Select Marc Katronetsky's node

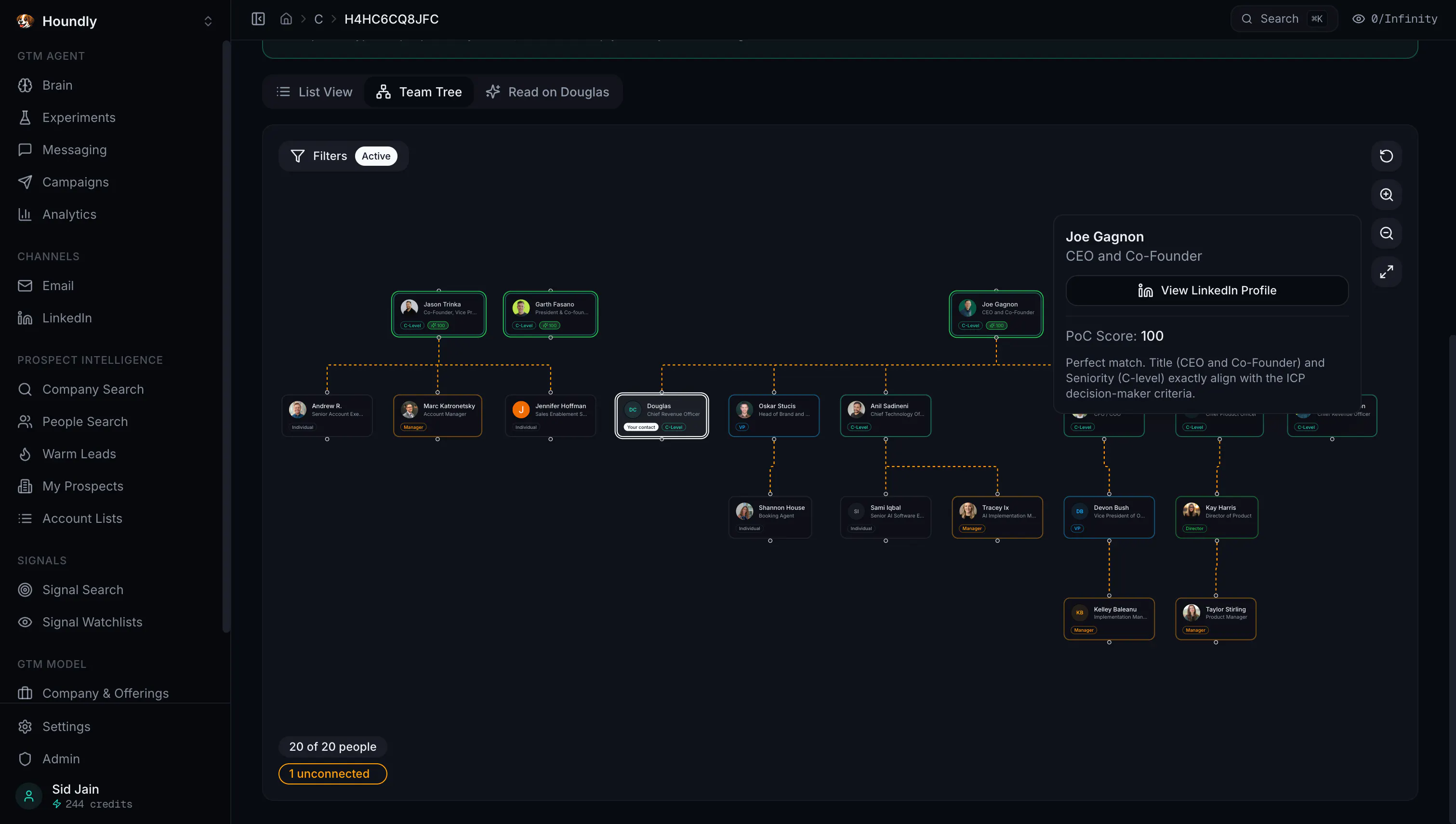click(438, 415)
